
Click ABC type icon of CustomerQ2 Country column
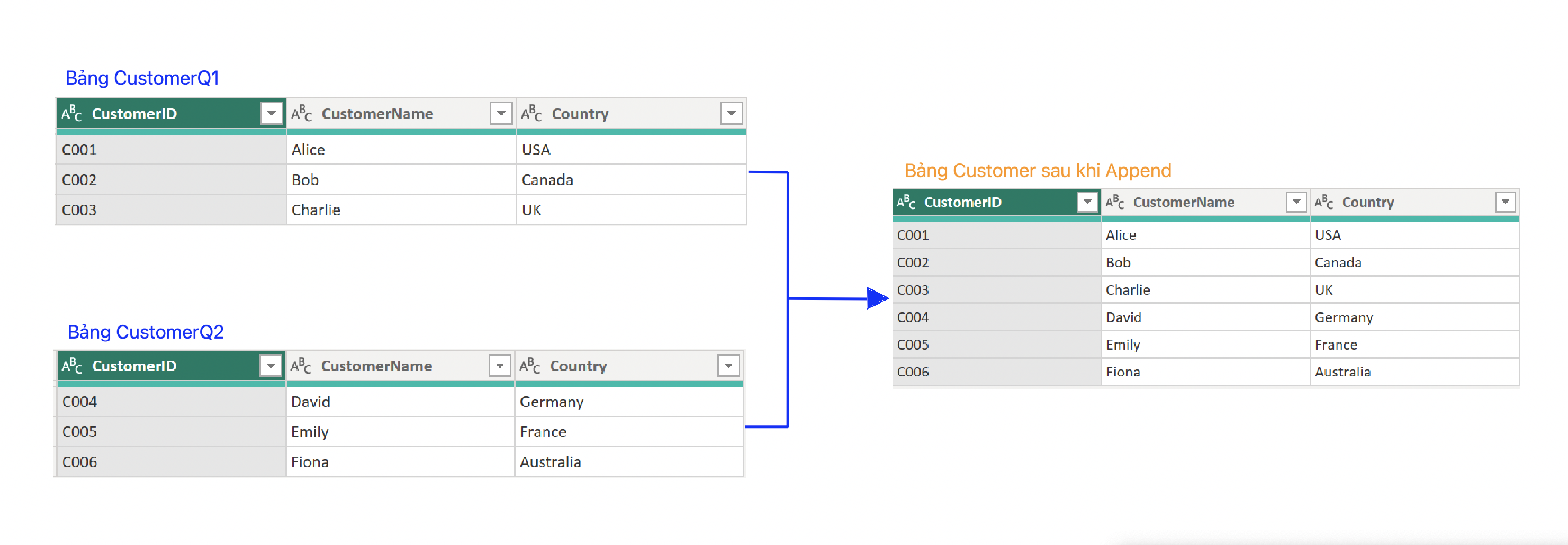pos(529,366)
